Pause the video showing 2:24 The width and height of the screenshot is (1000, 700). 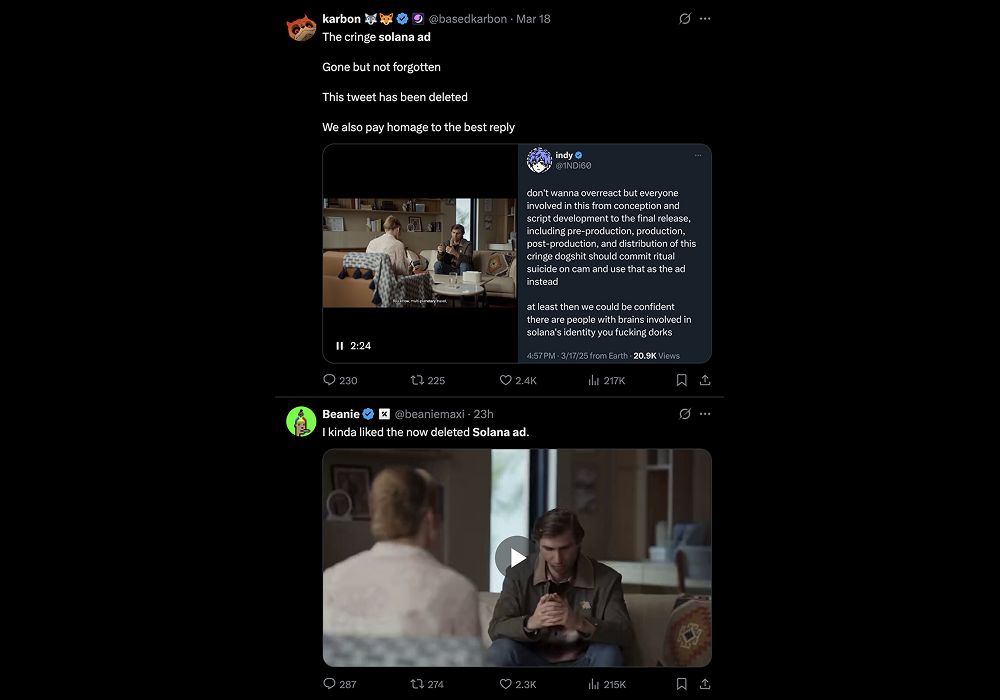tap(340, 346)
